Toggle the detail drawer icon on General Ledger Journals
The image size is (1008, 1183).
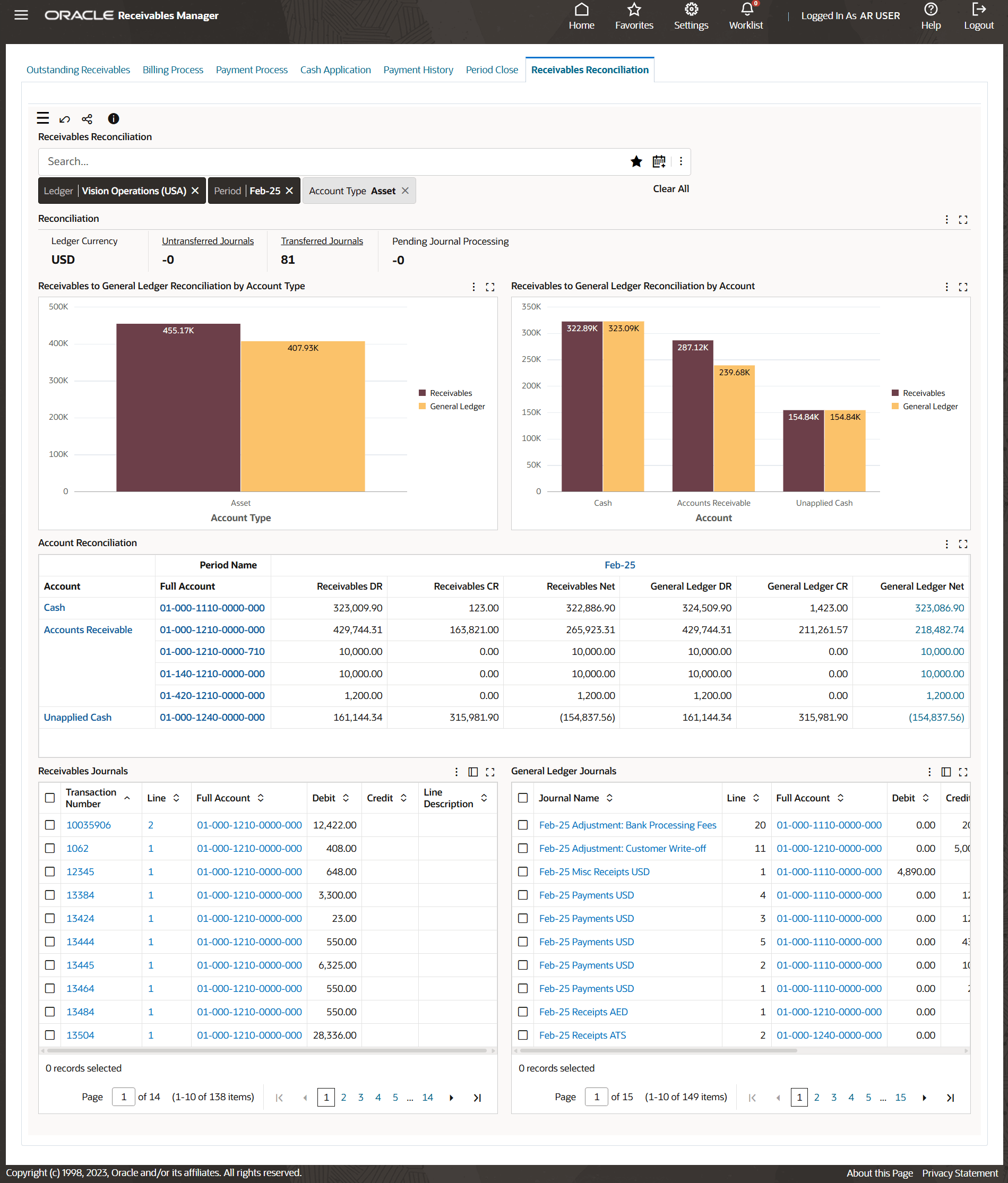tap(946, 772)
